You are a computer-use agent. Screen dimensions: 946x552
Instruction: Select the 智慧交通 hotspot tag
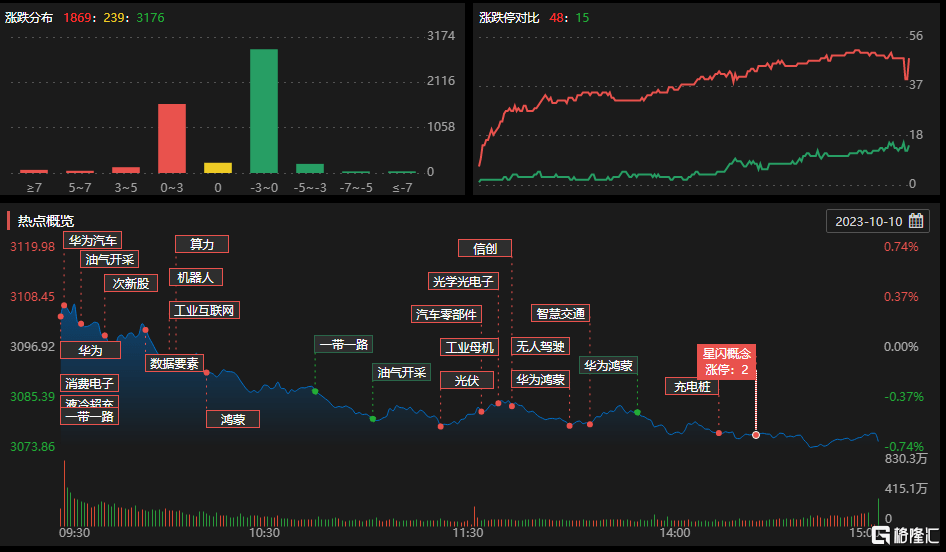click(x=560, y=313)
